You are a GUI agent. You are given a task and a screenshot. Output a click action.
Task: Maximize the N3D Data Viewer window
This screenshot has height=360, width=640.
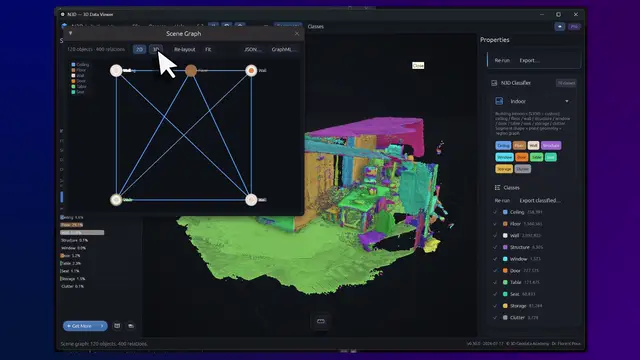coord(558,14)
